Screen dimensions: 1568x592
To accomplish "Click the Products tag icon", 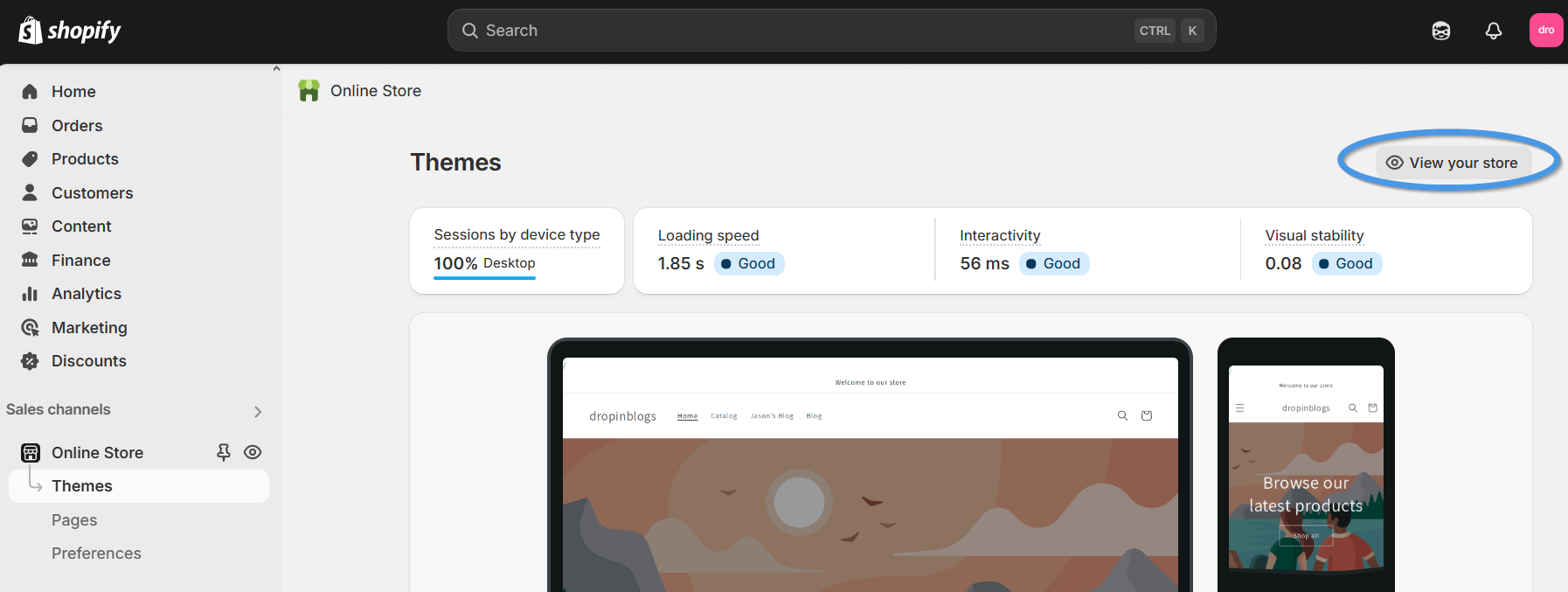I will [x=30, y=159].
